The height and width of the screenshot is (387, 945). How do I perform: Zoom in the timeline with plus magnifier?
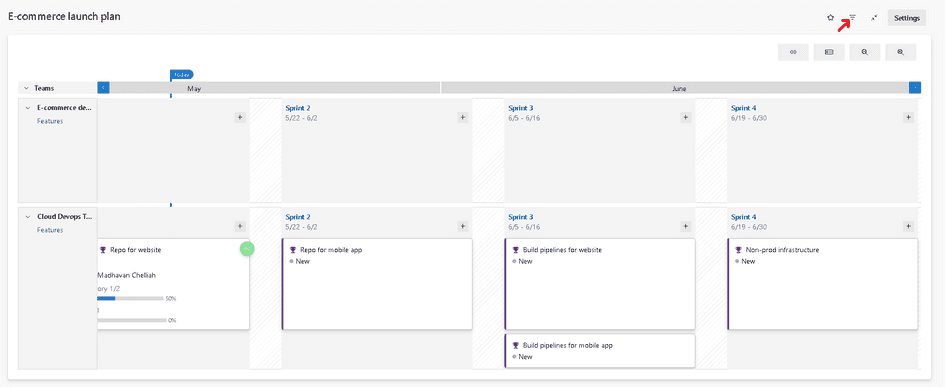pyautogui.click(x=900, y=52)
